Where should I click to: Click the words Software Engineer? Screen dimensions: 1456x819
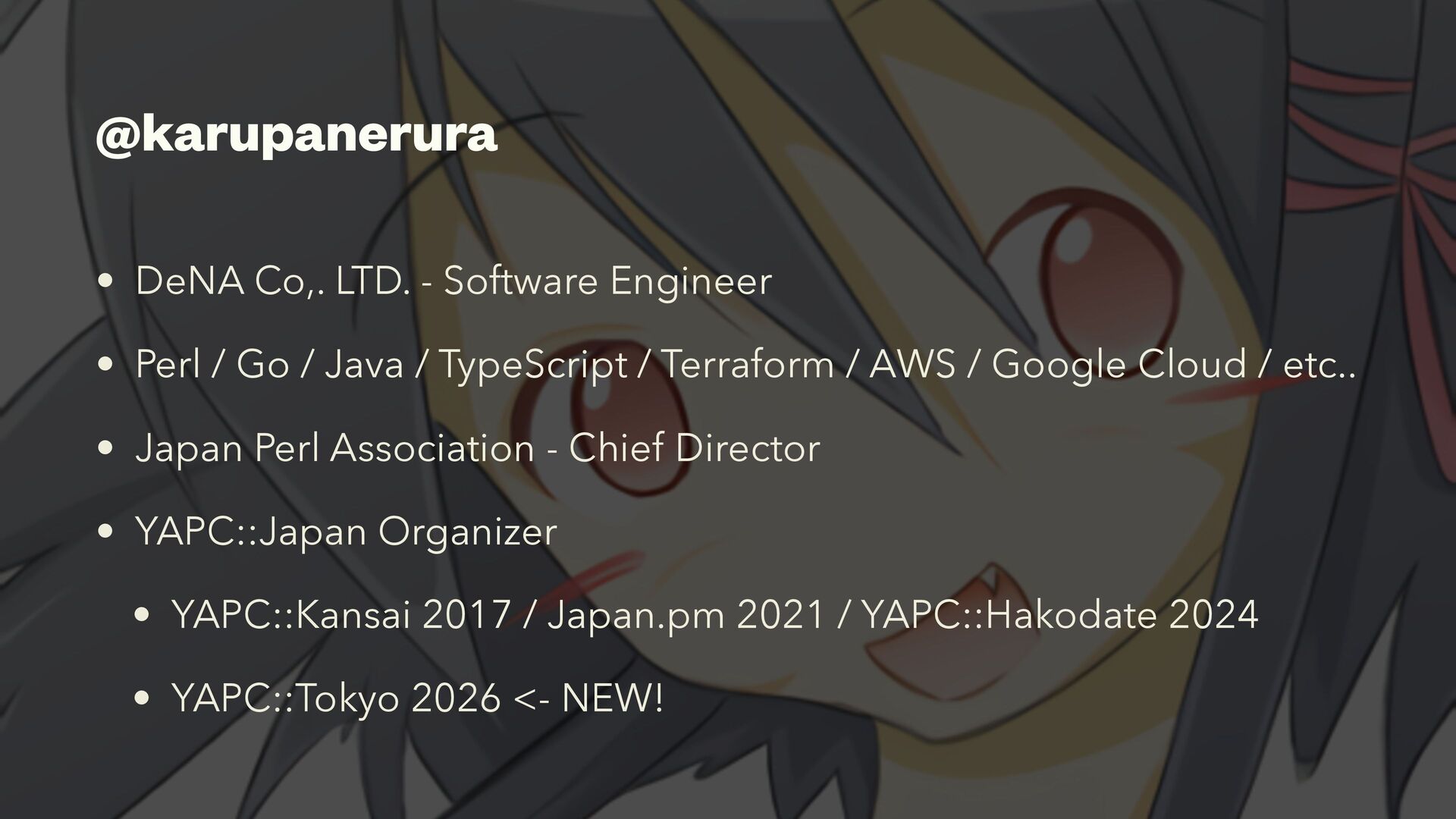pyautogui.click(x=607, y=281)
